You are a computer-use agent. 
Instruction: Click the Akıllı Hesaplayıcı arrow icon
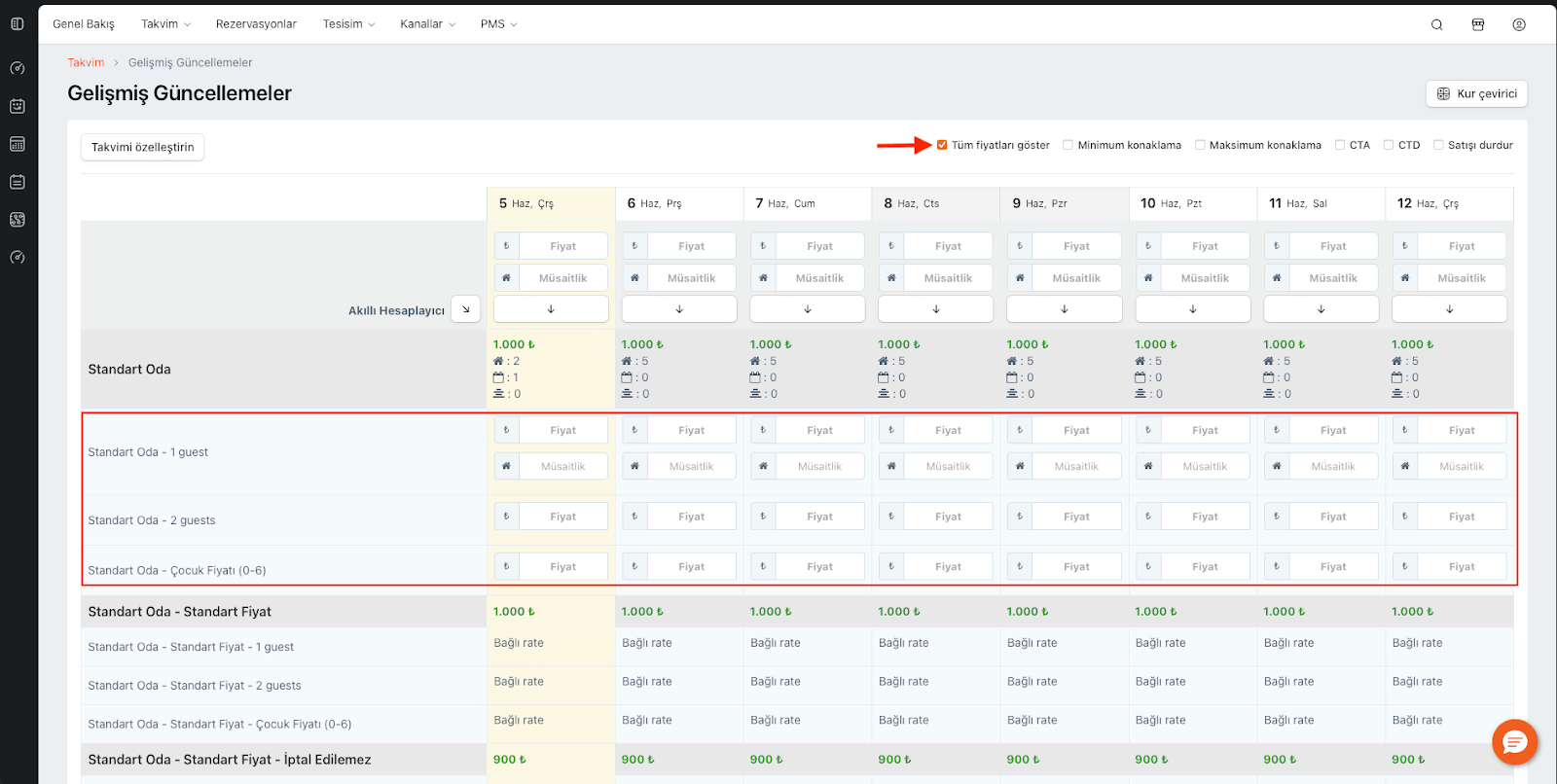(x=466, y=309)
